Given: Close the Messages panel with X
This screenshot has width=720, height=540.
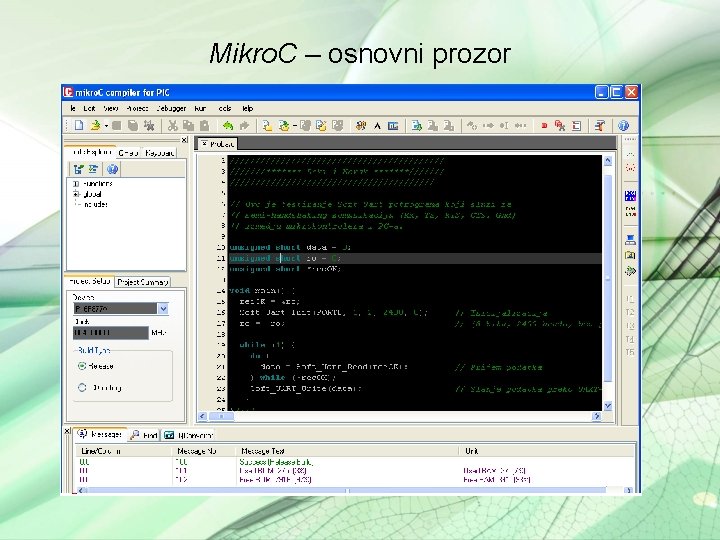Looking at the screenshot, I should coord(67,431).
